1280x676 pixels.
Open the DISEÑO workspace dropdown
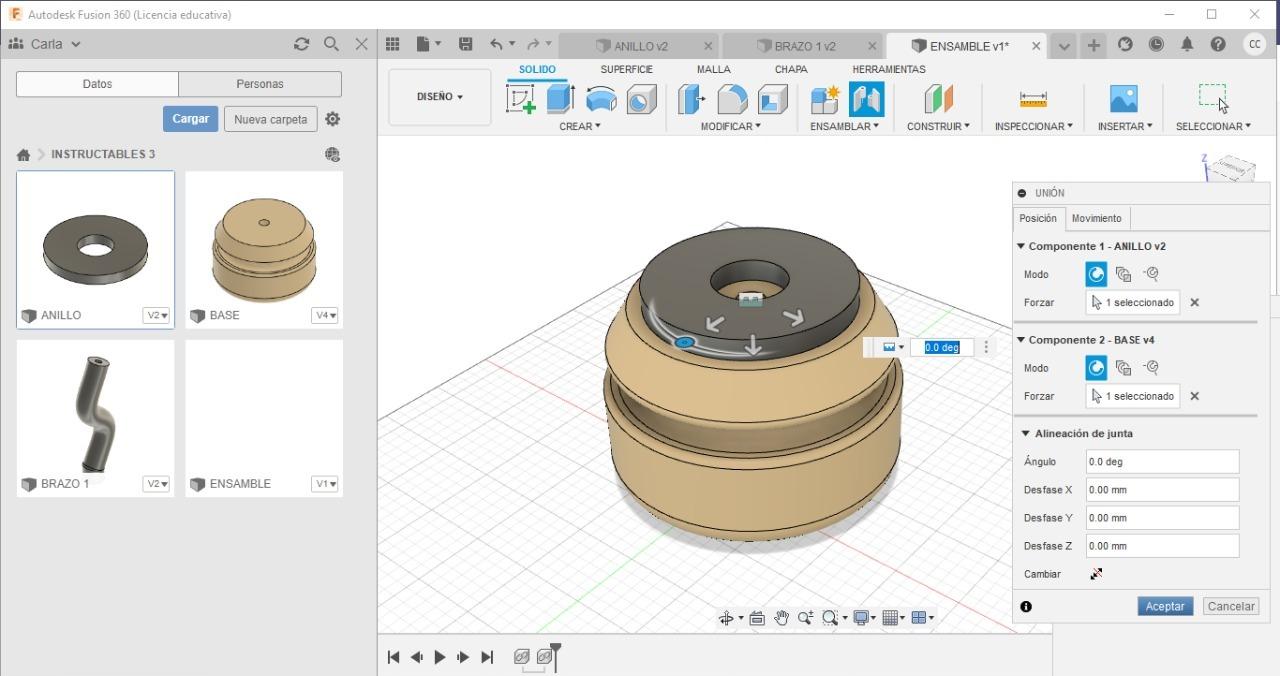[440, 97]
